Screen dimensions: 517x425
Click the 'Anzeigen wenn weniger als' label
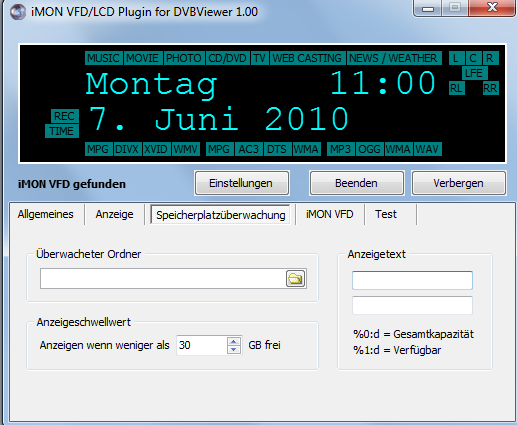click(x=105, y=345)
